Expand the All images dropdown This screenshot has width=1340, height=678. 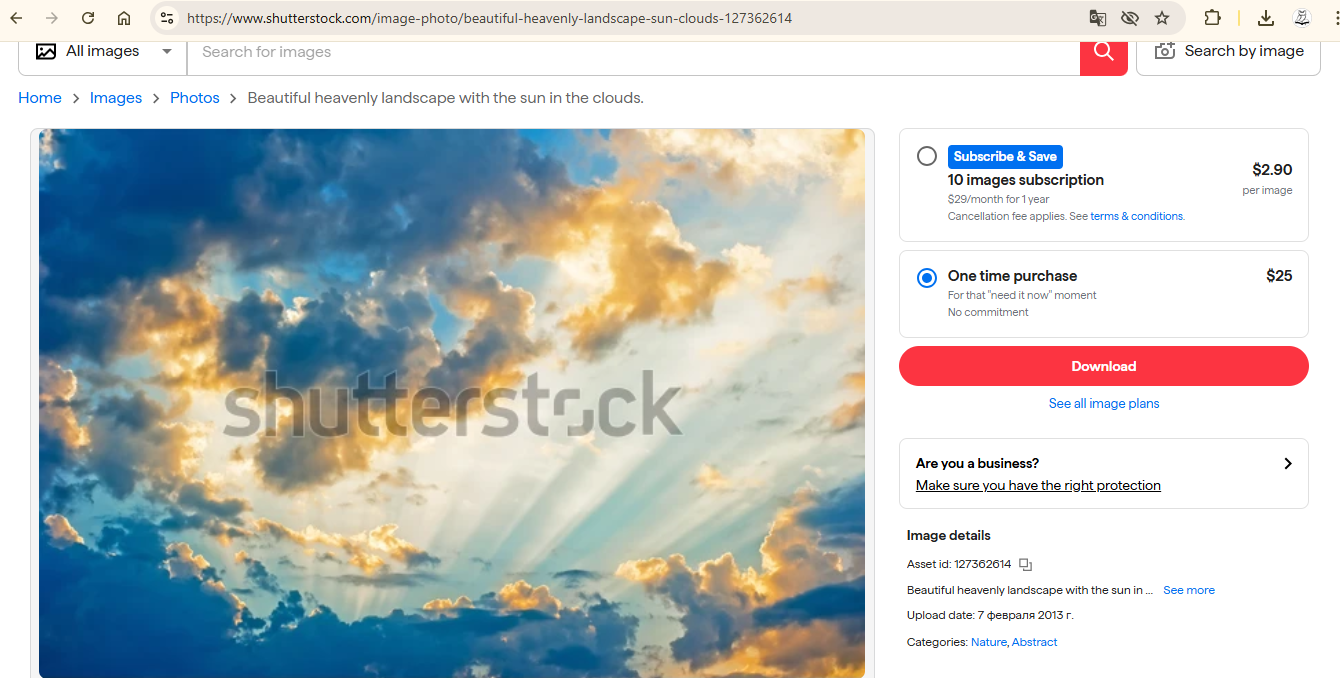point(103,52)
